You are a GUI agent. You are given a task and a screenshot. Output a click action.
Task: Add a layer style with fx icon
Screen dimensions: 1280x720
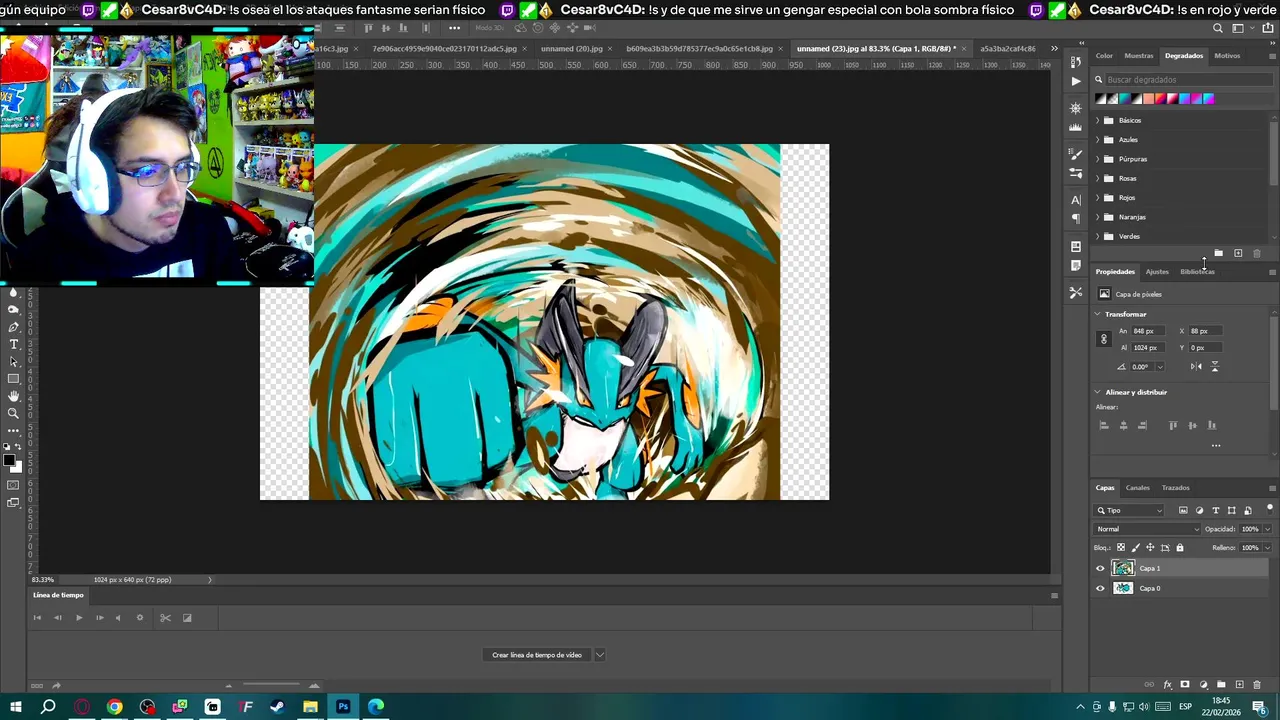pos(1168,685)
